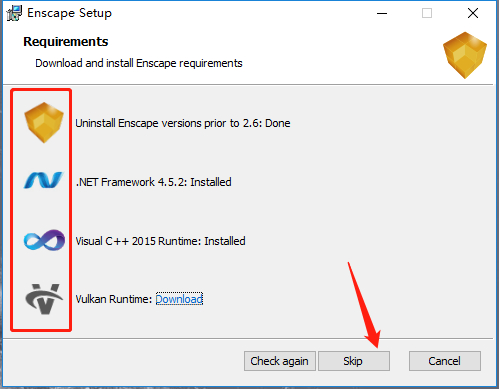Click the Enscape cube logo in the header
This screenshot has width=499, height=389.
click(465, 55)
